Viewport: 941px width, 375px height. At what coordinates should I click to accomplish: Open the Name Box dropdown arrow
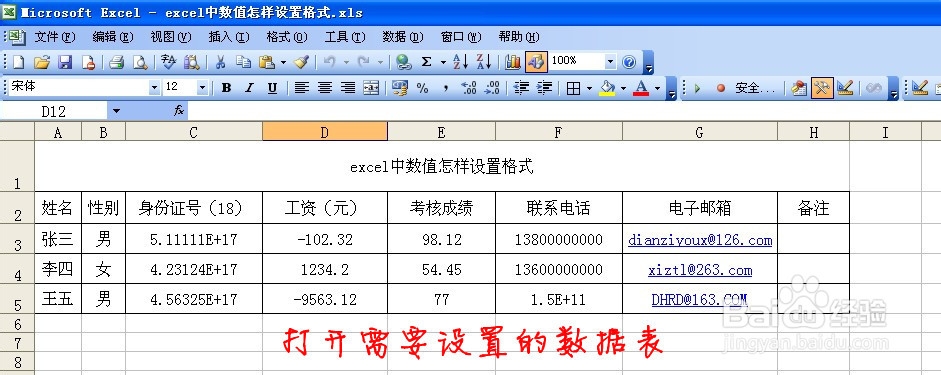(x=116, y=111)
